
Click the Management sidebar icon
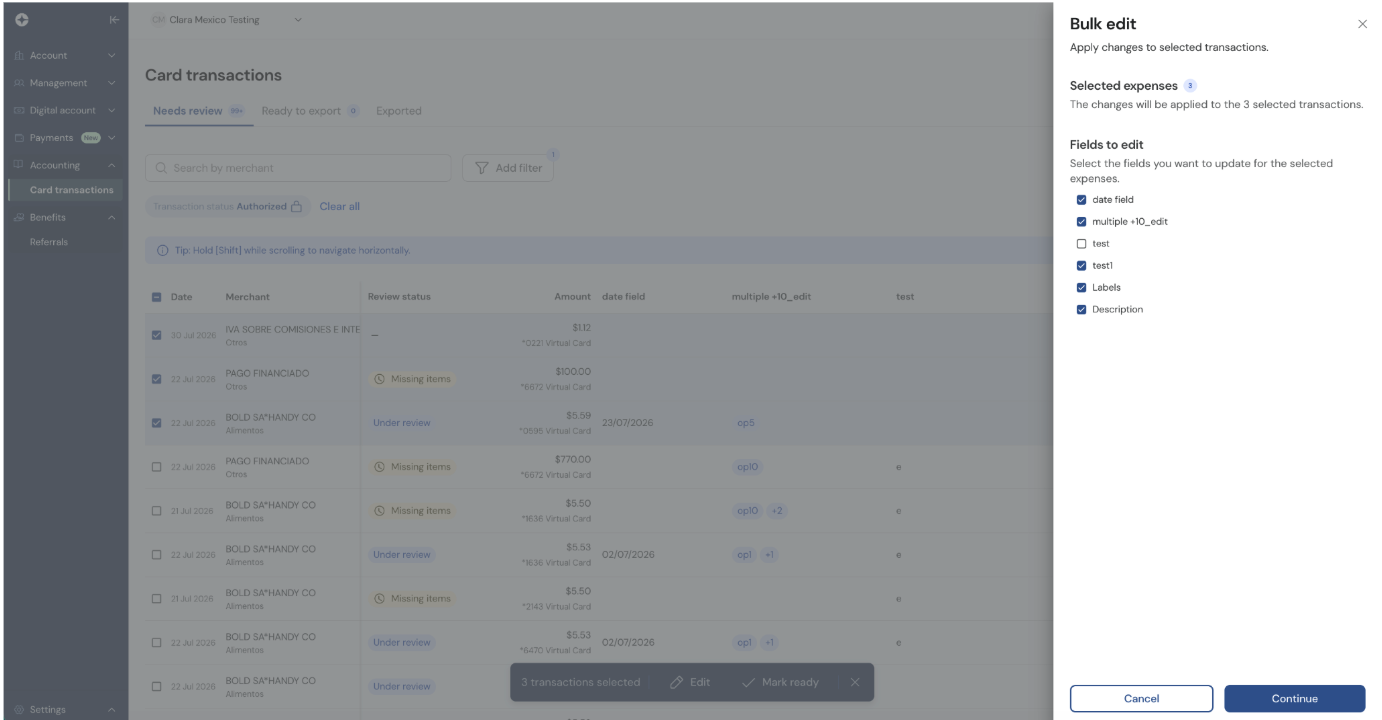[19, 83]
